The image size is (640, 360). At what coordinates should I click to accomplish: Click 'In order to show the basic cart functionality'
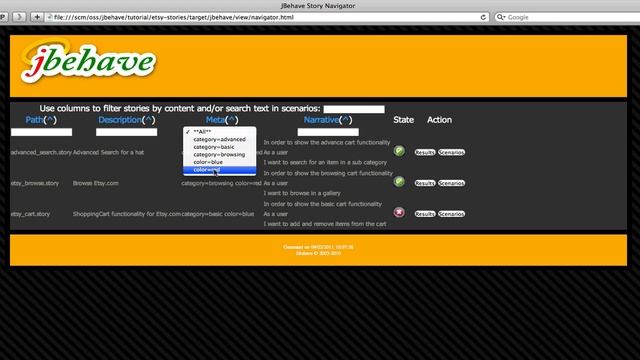[322, 204]
